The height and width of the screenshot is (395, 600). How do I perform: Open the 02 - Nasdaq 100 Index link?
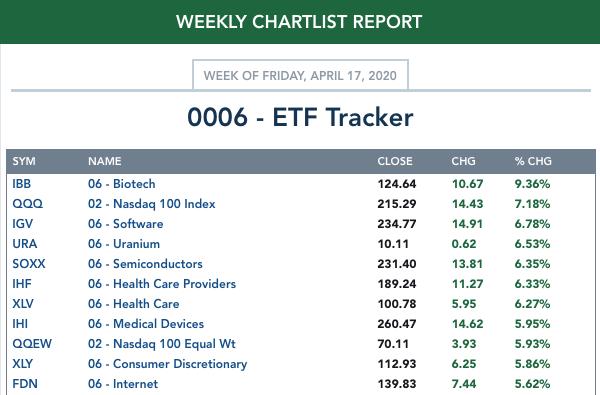(x=152, y=204)
